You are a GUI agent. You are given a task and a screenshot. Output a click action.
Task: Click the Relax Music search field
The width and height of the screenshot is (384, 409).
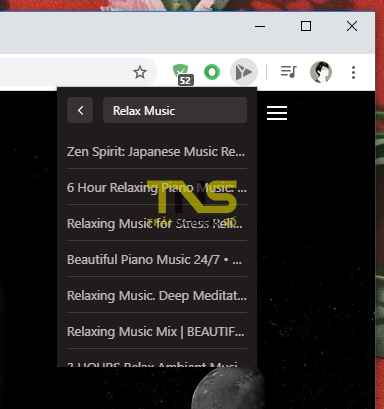tap(175, 110)
